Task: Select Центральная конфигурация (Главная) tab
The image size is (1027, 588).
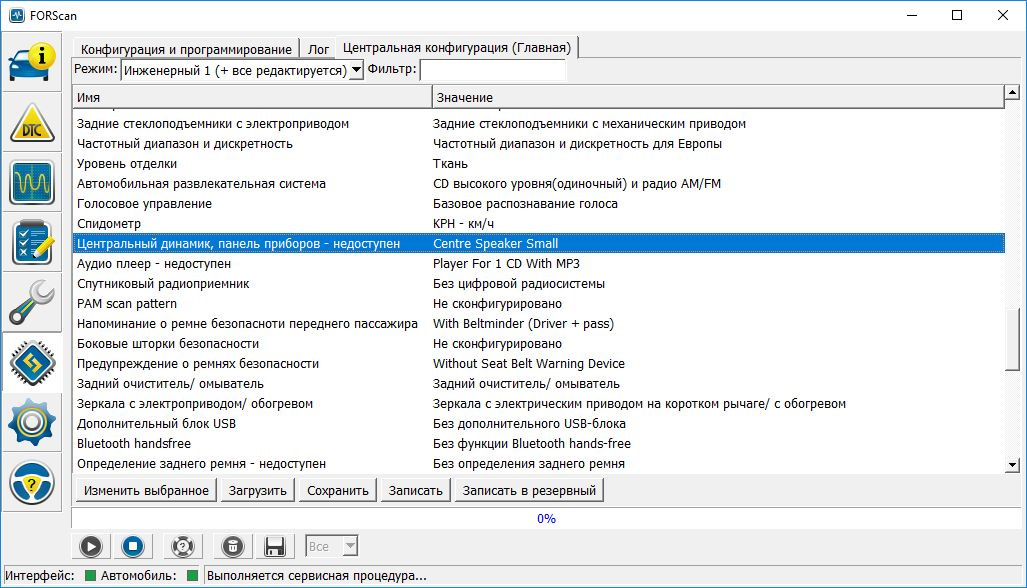Action: click(x=457, y=48)
